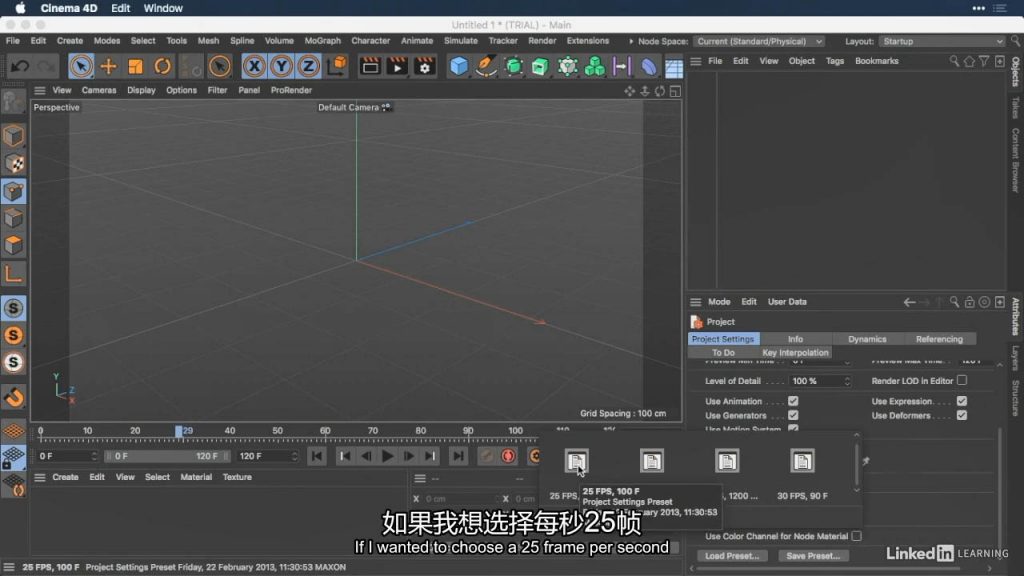Switch to Polygons mode
This screenshot has height=576, width=1024.
click(x=14, y=246)
